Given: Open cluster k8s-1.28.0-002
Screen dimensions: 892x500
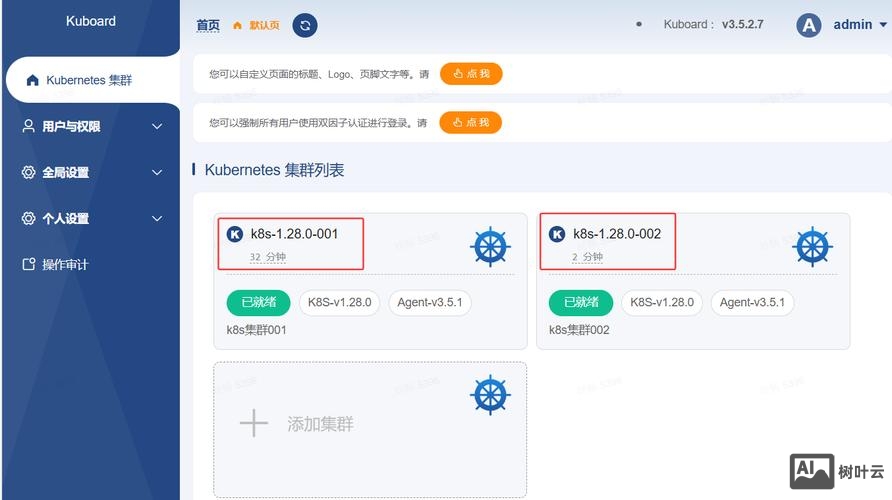Looking at the screenshot, I should point(617,234).
